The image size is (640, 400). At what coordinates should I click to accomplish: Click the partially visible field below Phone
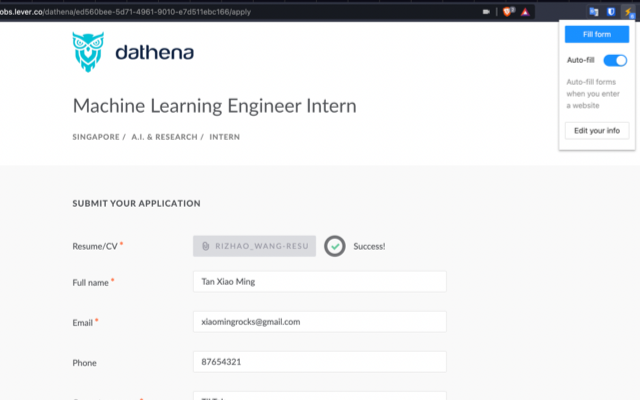pos(319,395)
